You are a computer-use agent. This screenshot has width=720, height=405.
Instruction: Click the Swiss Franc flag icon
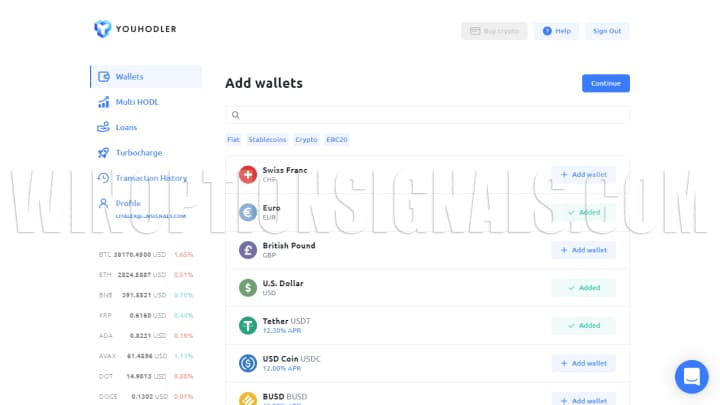pyautogui.click(x=247, y=175)
